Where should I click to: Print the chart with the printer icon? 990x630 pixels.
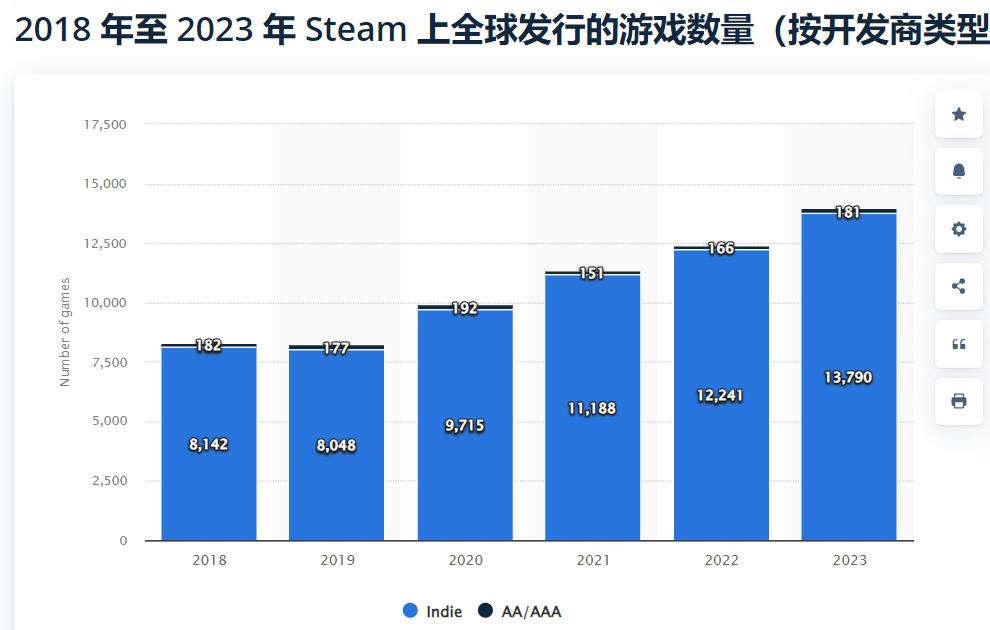958,401
